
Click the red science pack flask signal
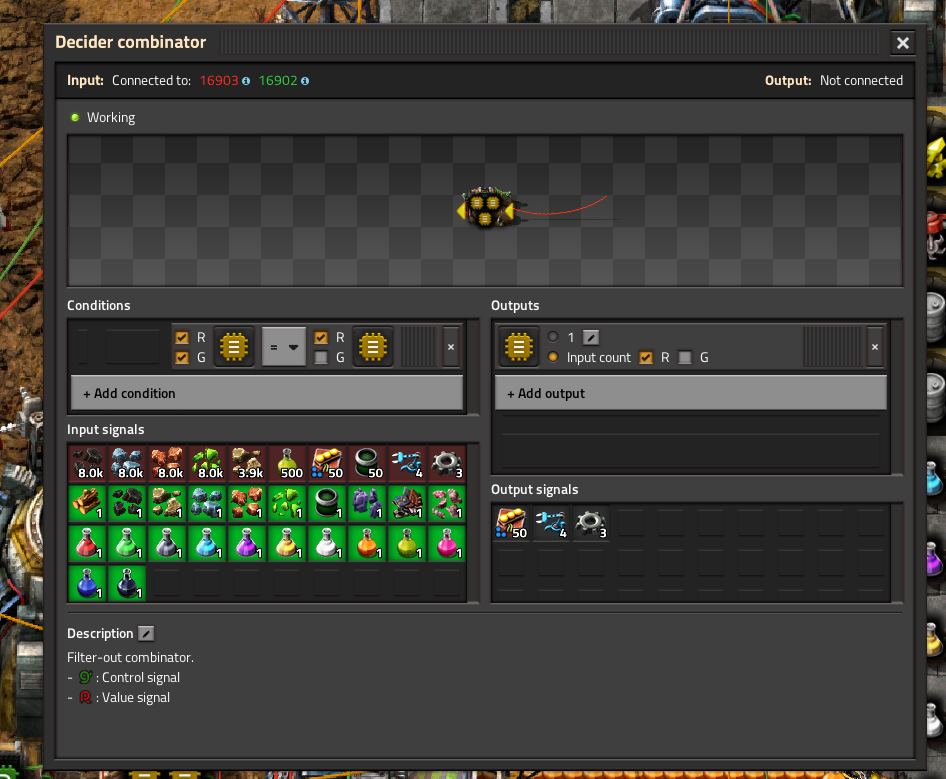point(87,543)
